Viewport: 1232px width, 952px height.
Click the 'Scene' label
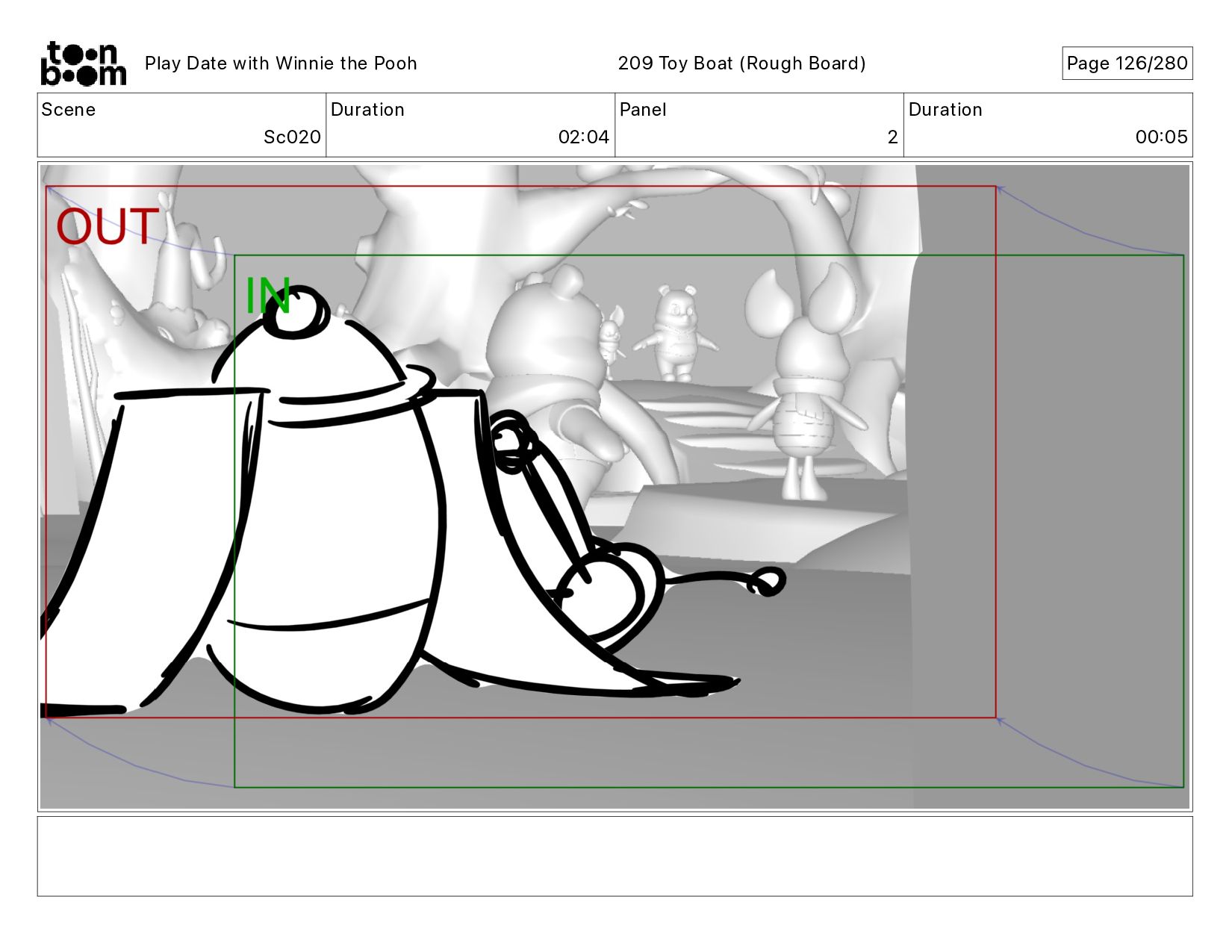69,110
